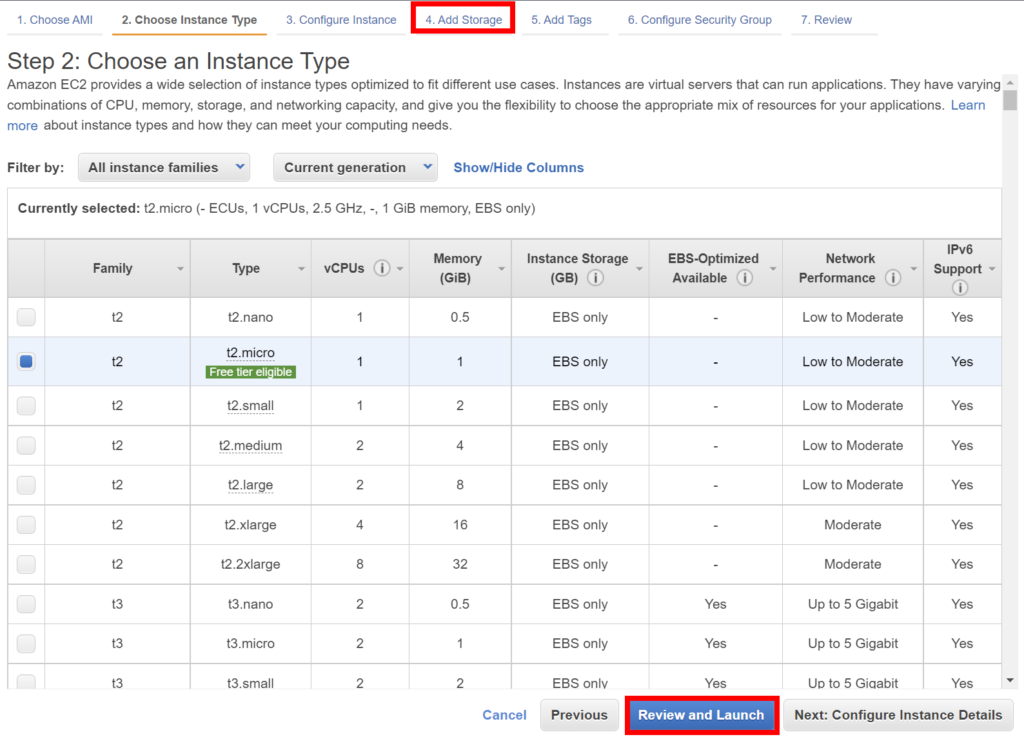The image size is (1024, 737).
Task: Click the t2.xlarge type cell
Action: coord(250,525)
